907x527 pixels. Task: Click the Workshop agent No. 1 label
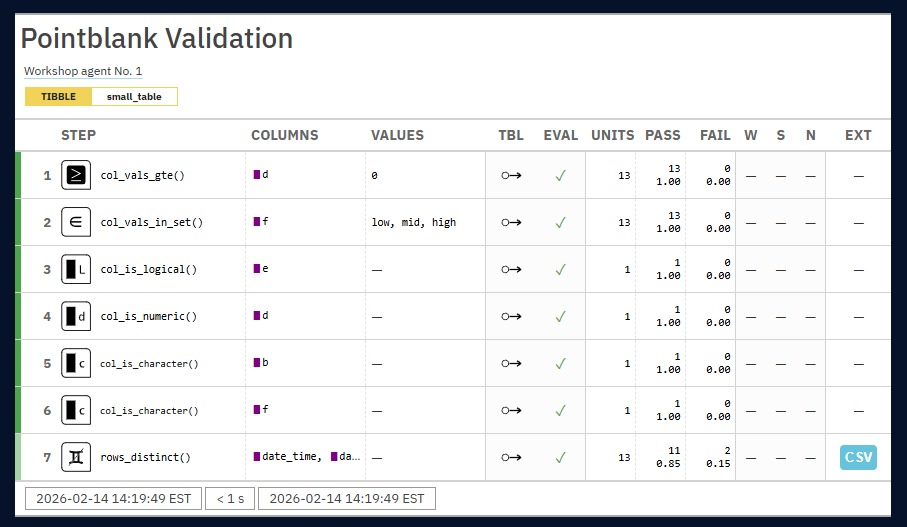click(83, 71)
